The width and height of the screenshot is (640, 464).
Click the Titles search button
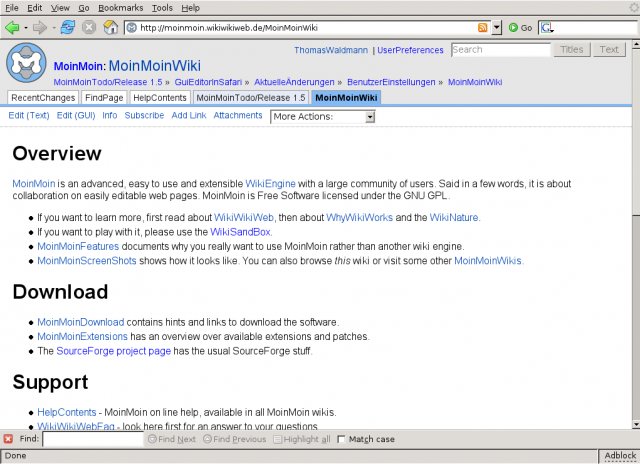coord(571,49)
